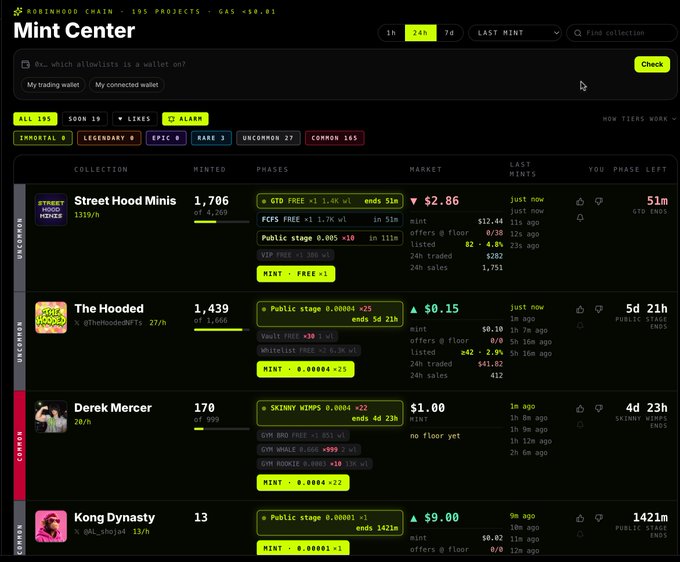Thumbs down Kong Dynasty collection
680x562 pixels.
tap(599, 519)
